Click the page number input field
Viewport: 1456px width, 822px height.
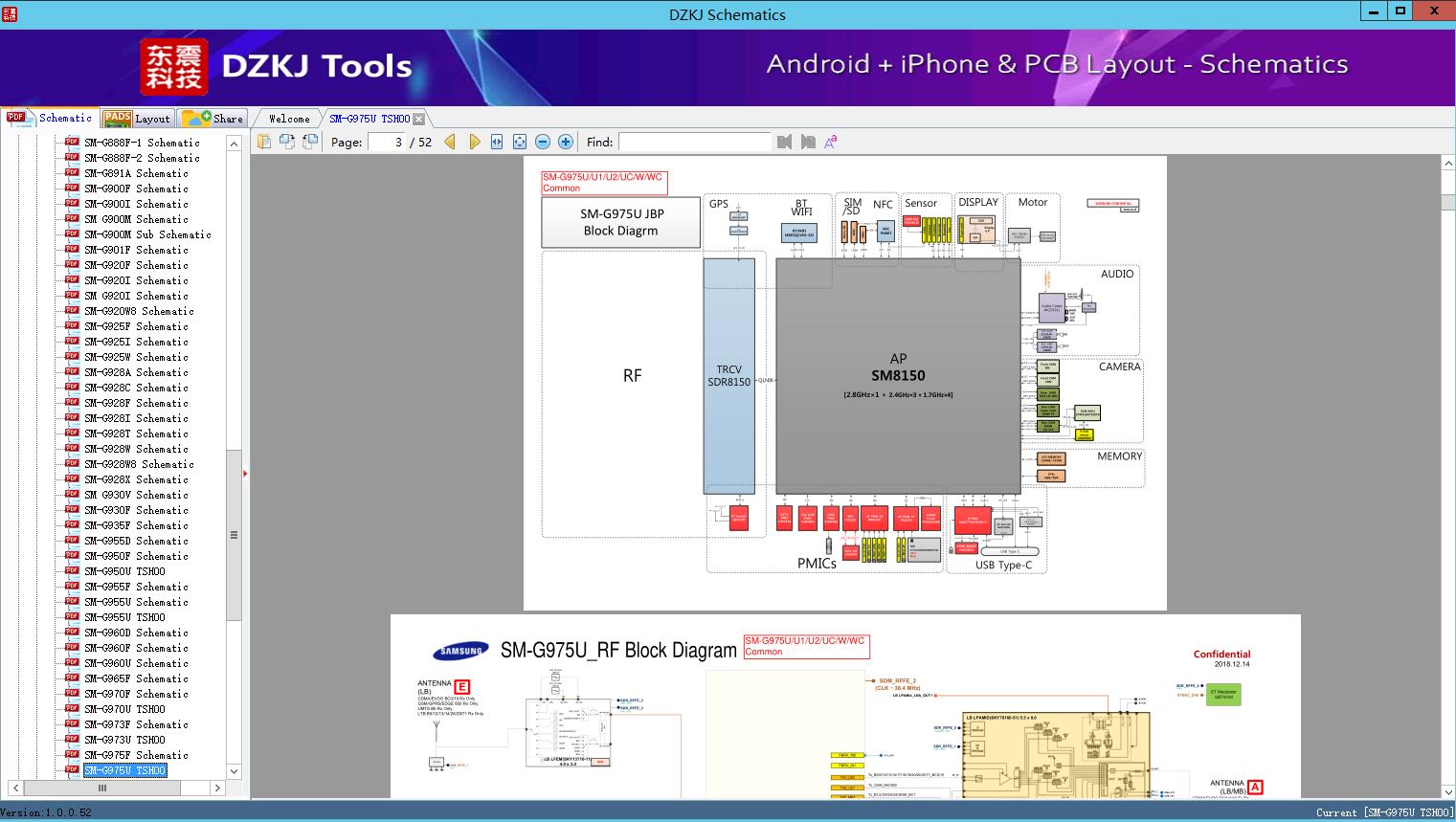[387, 142]
